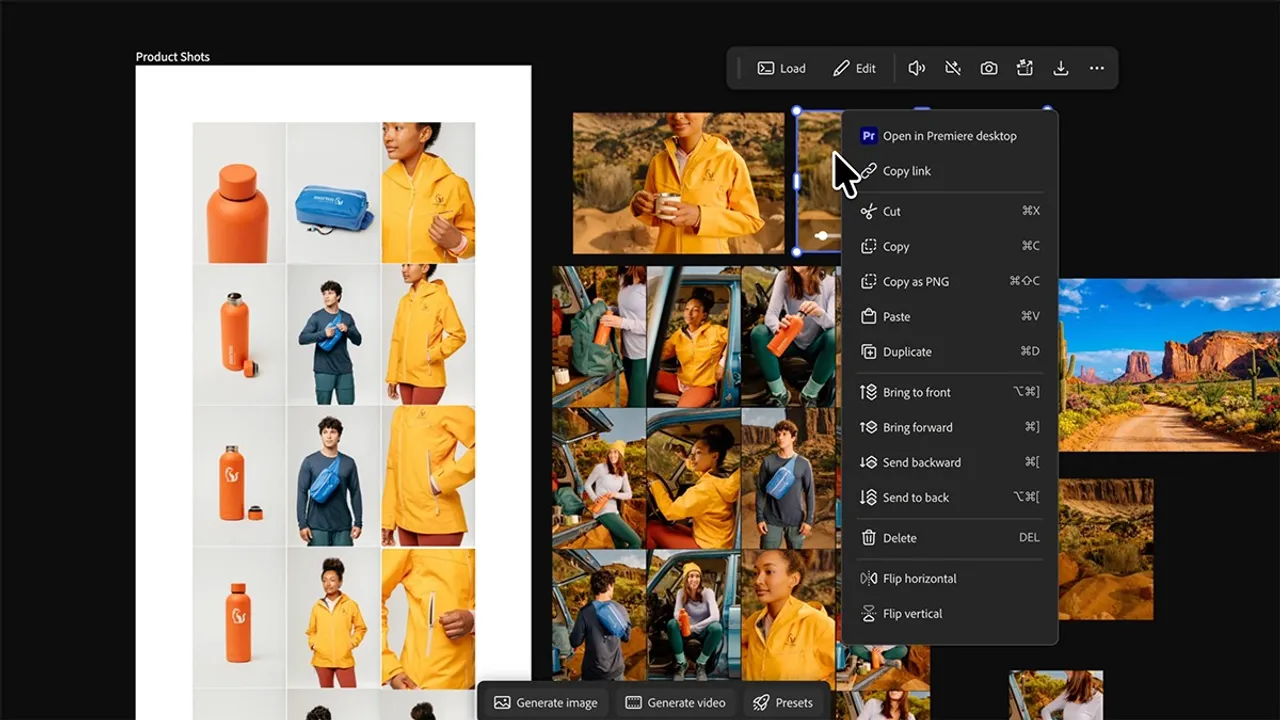
Task: Choose Open in Premiere desktop
Action: 948,136
